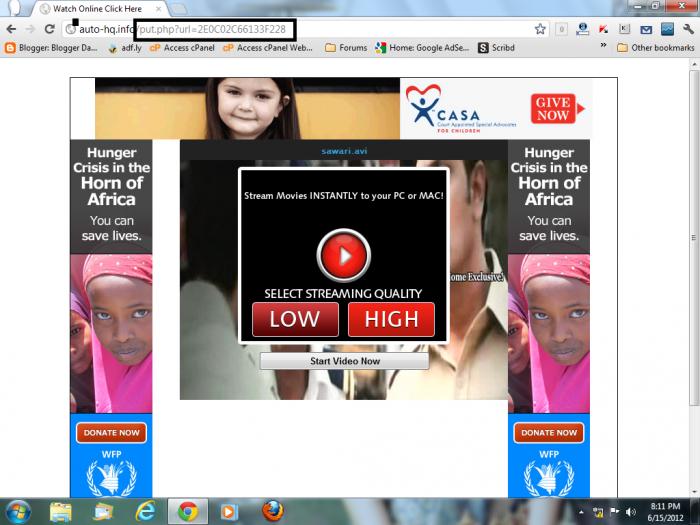The image size is (700, 525).
Task: Select the Watch Online Click Here tab
Action: click(x=97, y=8)
